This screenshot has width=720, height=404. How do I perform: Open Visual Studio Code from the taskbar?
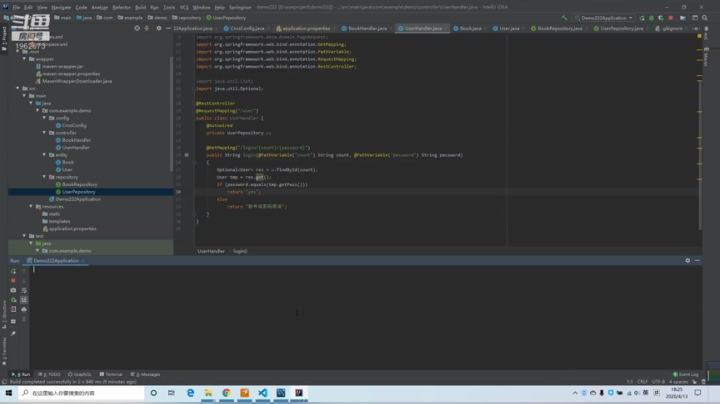pos(263,393)
